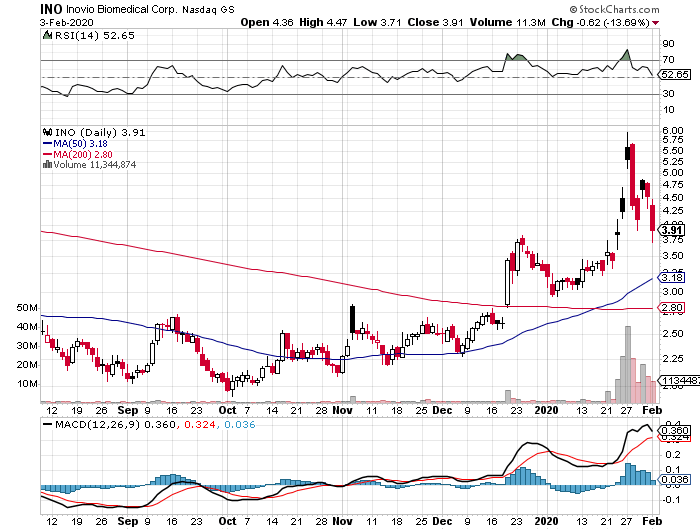700x530 pixels.
Task: Click the Nov marker below the price panel
Action: (342, 410)
